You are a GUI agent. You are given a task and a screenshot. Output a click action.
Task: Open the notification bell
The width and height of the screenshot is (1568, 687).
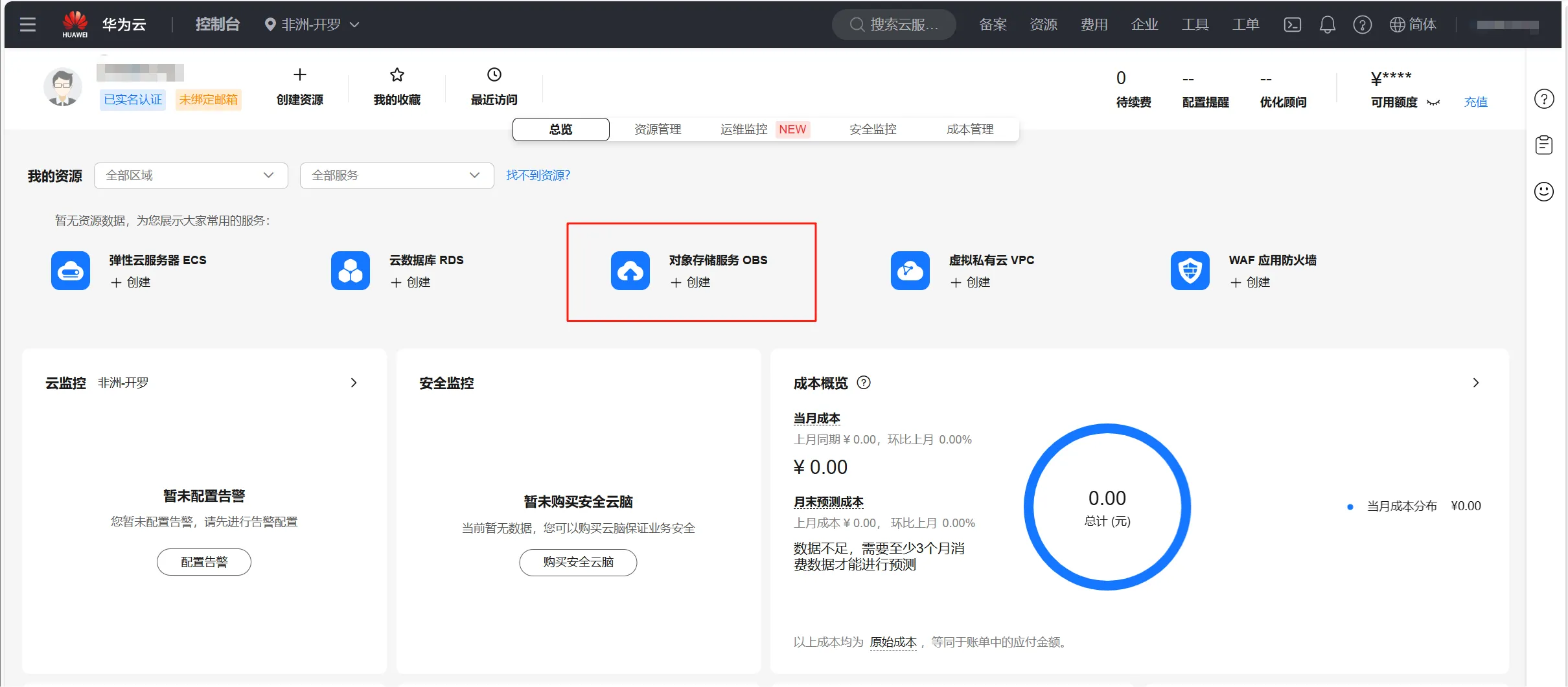coord(1327,25)
